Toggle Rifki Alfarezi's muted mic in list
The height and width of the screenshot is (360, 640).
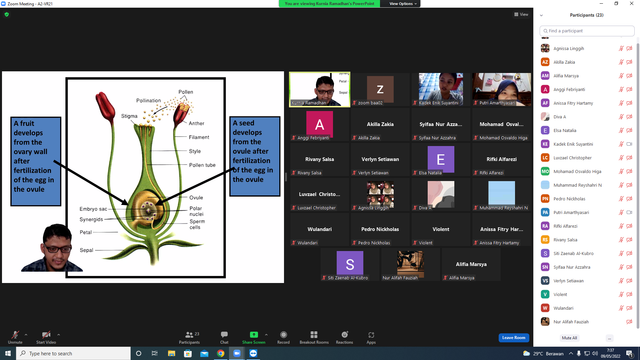point(621,226)
